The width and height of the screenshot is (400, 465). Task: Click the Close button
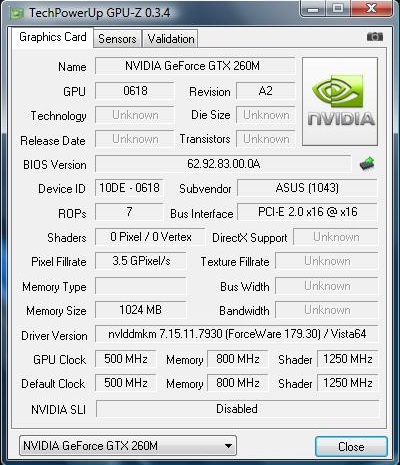[351, 446]
